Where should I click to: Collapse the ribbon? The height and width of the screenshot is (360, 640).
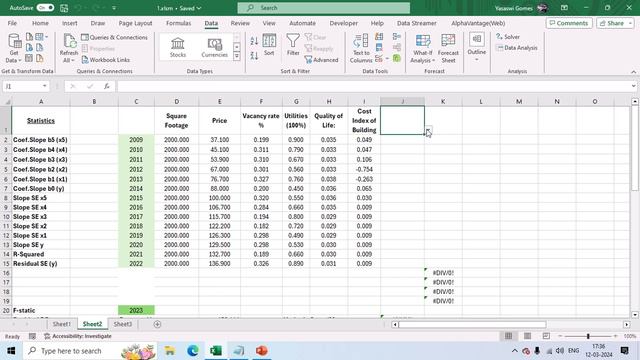633,72
